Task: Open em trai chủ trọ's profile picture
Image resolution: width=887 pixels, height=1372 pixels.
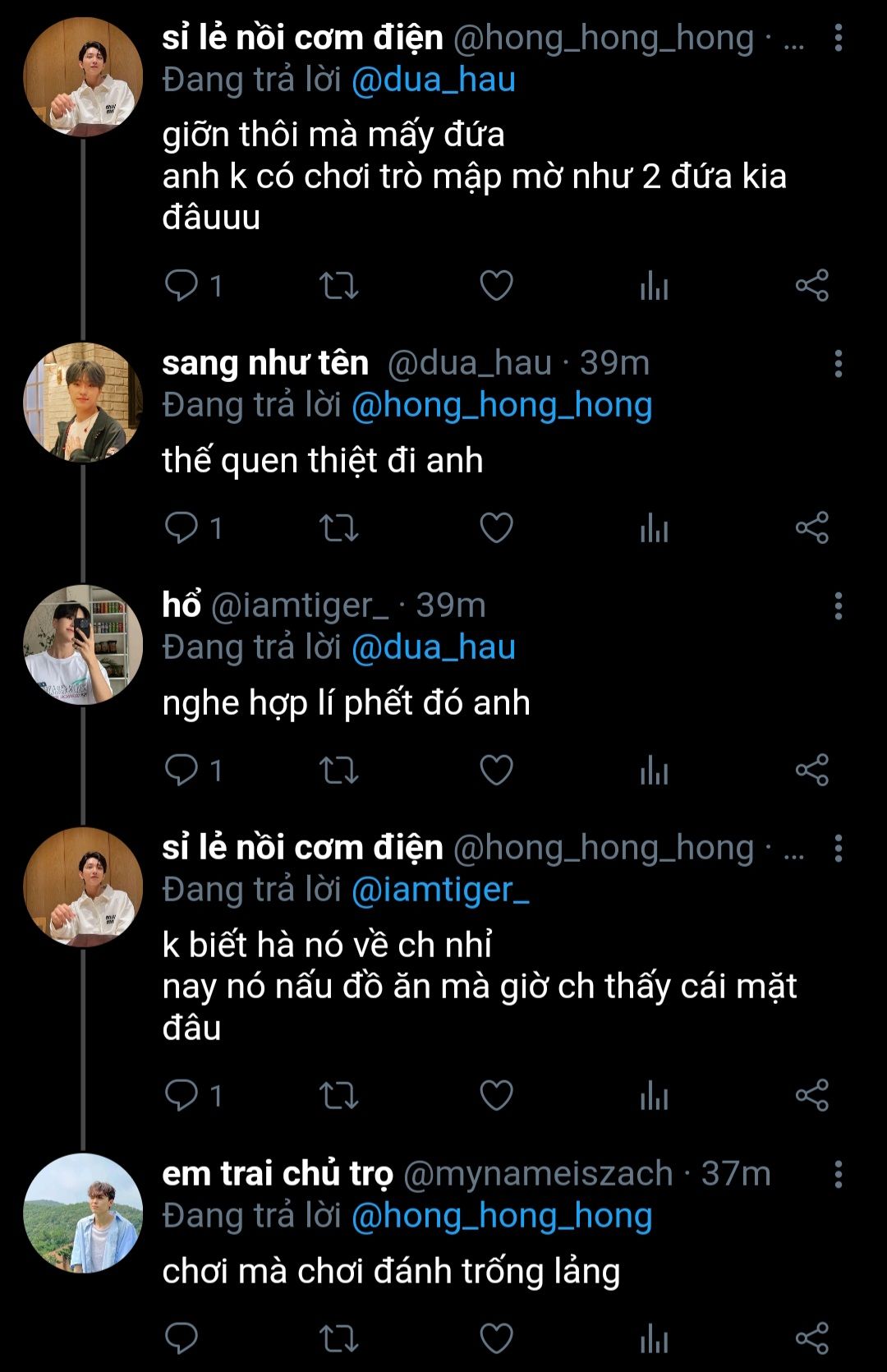Action: point(83,1213)
